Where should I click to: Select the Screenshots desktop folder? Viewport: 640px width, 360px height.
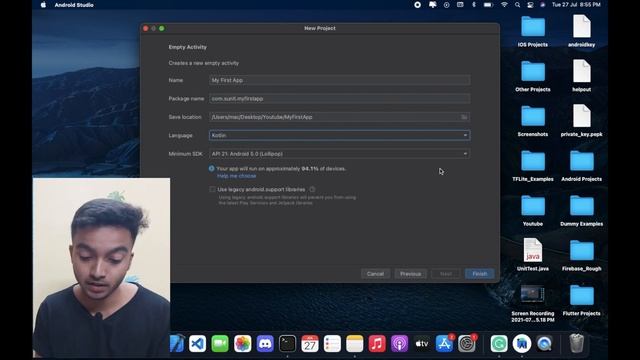coord(533,121)
